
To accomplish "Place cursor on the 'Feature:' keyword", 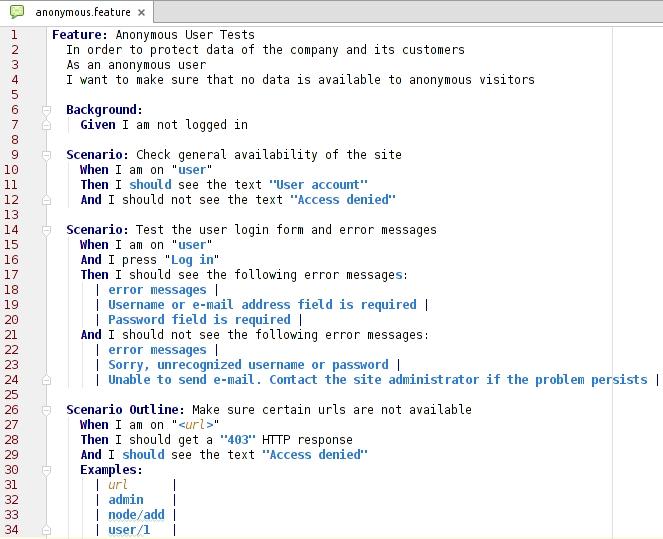I will (x=80, y=35).
